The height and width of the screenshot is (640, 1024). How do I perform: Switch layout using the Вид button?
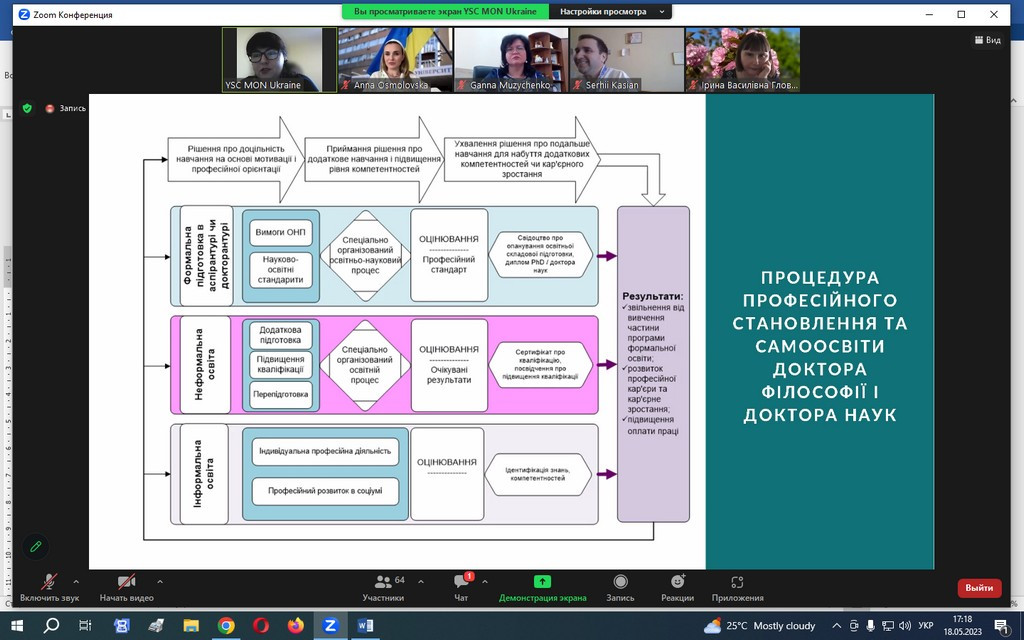(987, 40)
